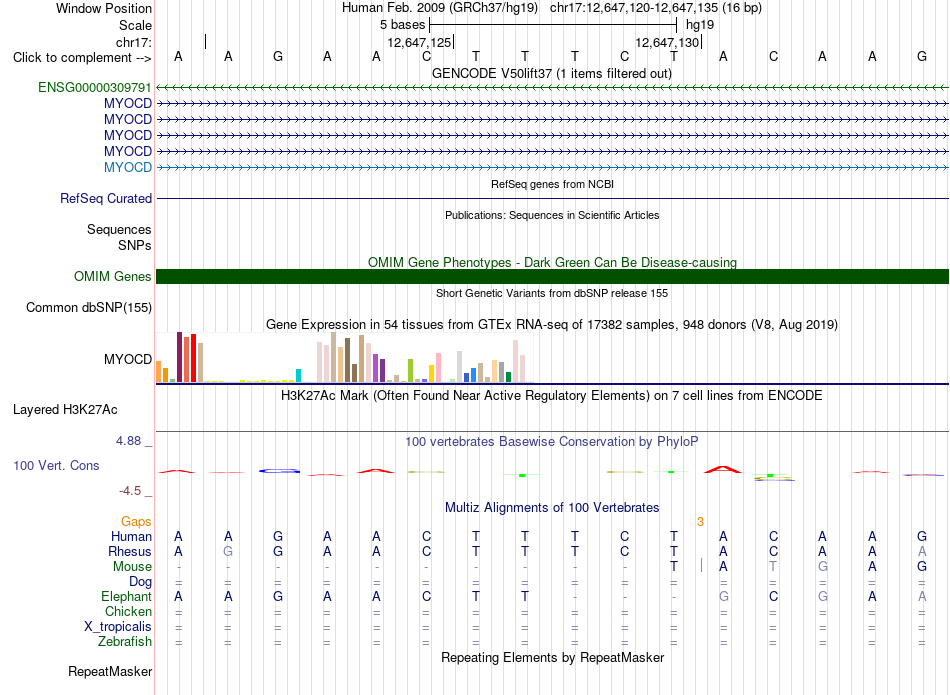
Task: Click the 12,647,130 coordinate marker
Action: coord(668,42)
